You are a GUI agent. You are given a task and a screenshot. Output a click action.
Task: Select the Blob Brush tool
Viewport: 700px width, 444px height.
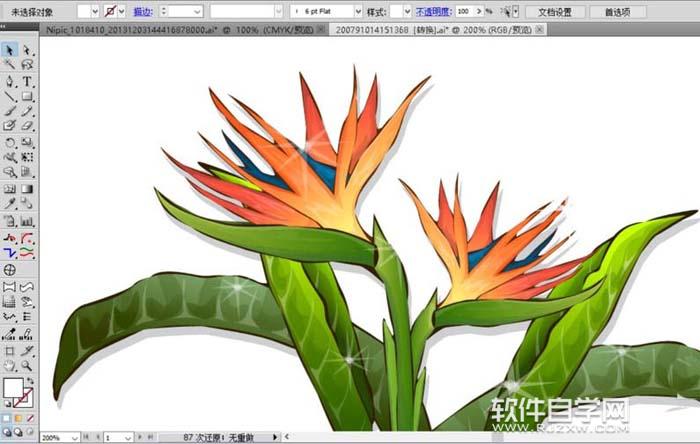[x=9, y=126]
